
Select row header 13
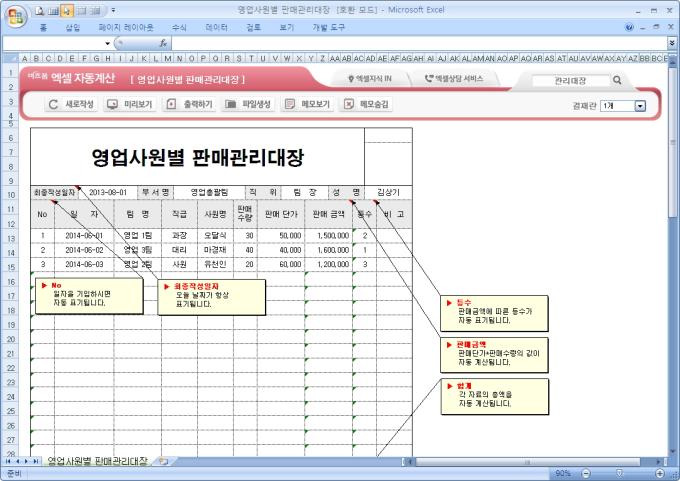click(11, 238)
